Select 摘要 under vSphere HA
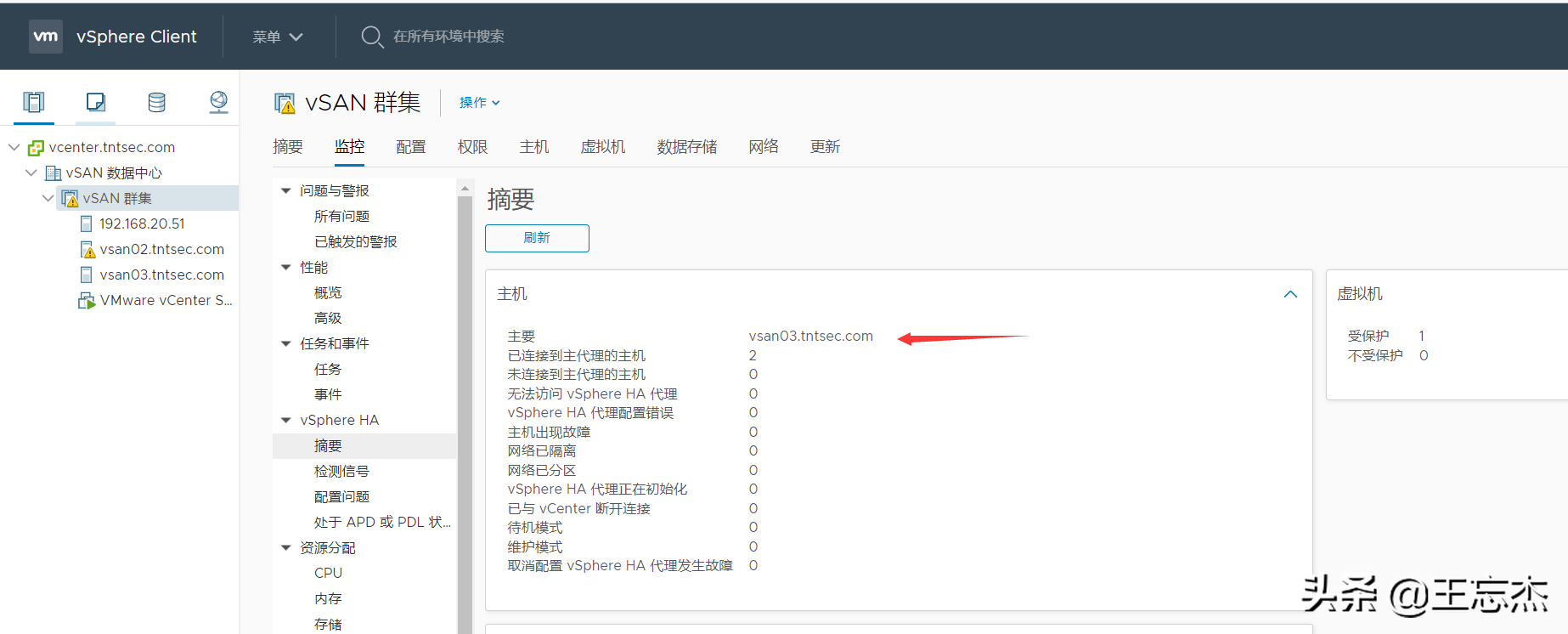This screenshot has width=1568, height=634. [364, 445]
